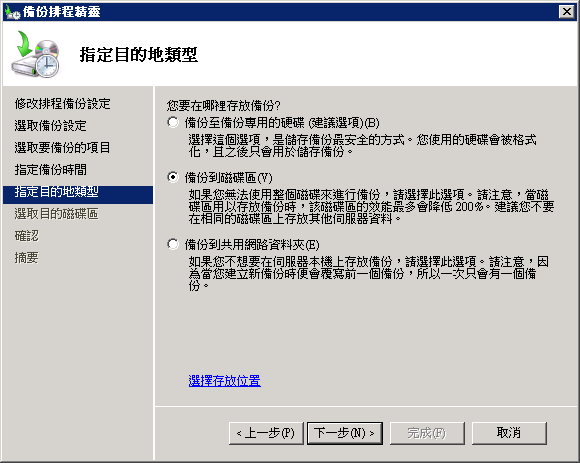Click 選取目的磁碟區 step in sidebar
Viewport: 580px width, 463px height.
click(57, 214)
